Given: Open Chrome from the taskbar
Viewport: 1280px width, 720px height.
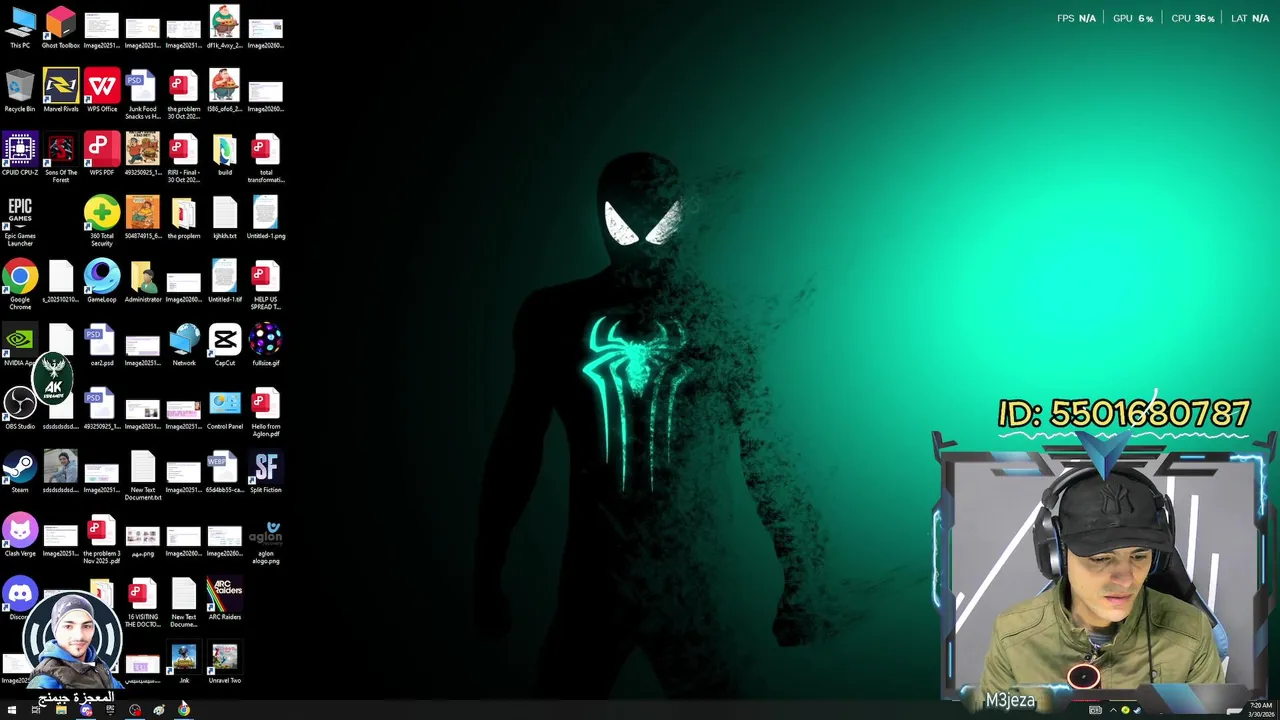Looking at the screenshot, I should tap(183, 710).
